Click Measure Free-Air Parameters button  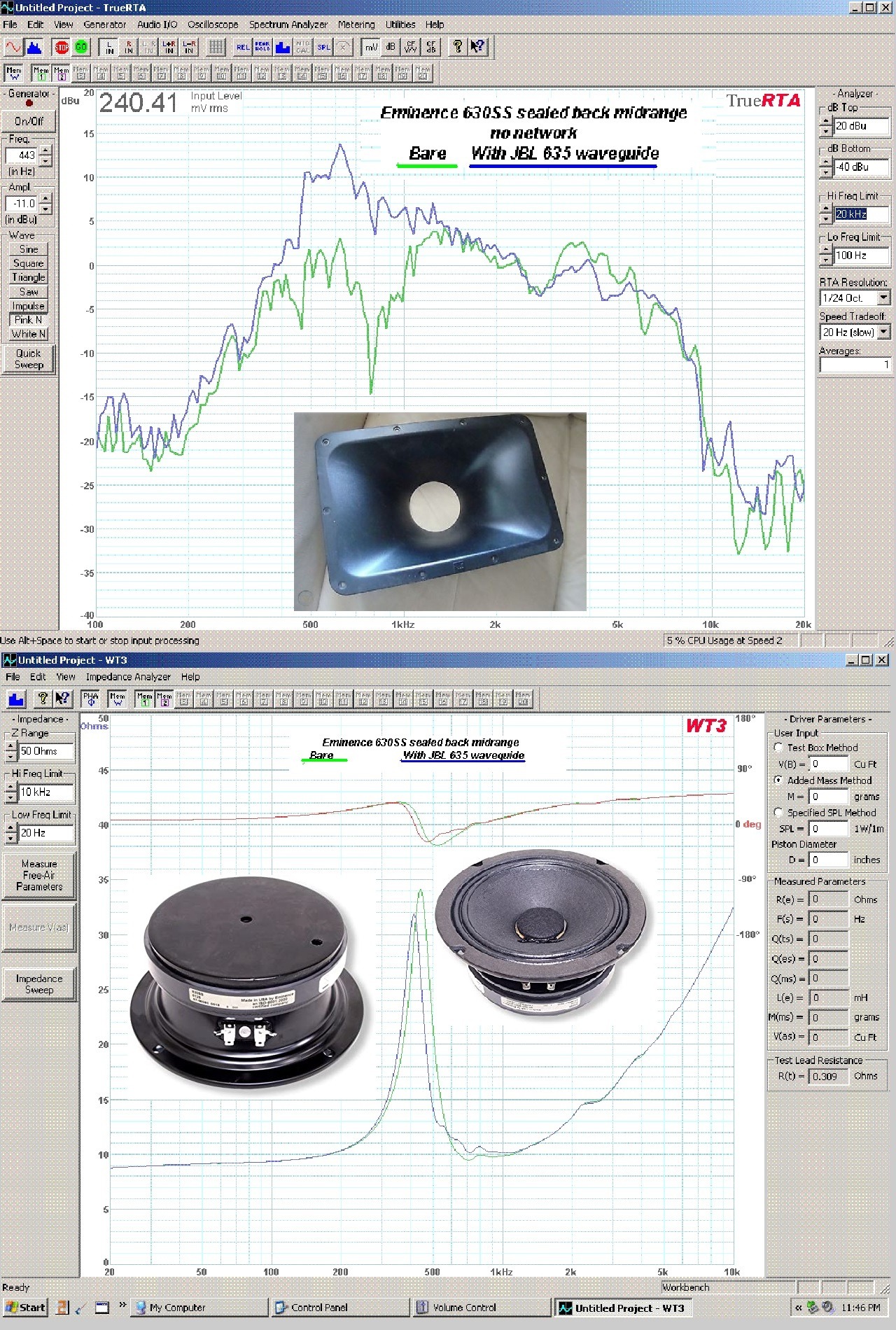pos(39,875)
